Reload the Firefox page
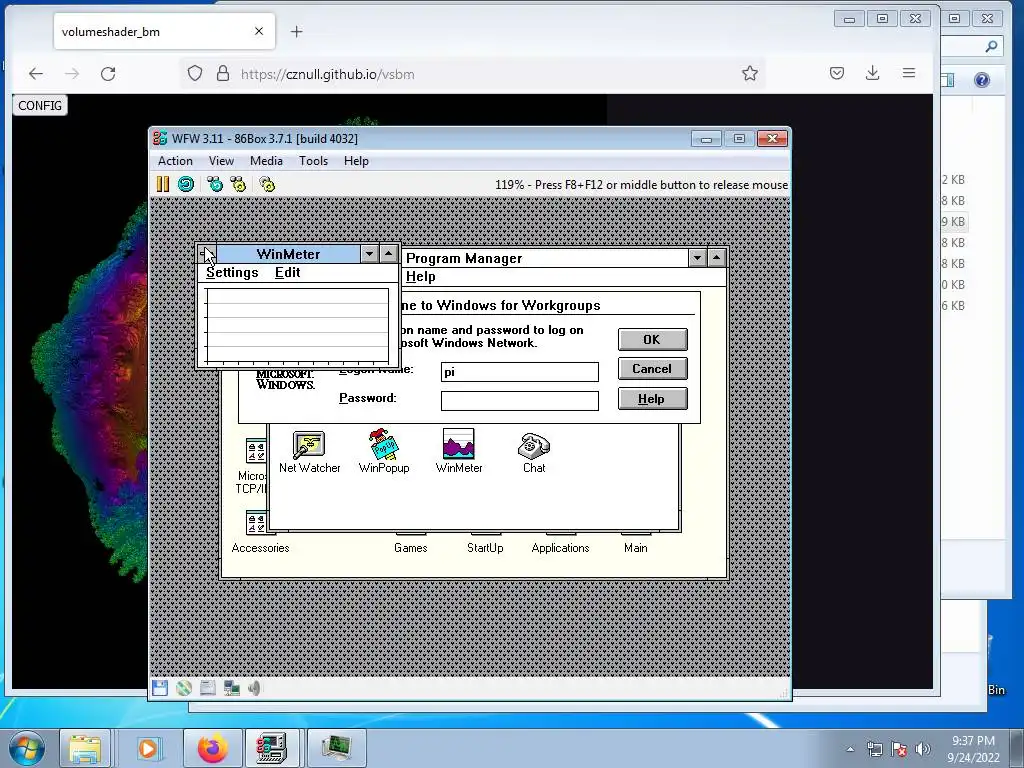The width and height of the screenshot is (1024, 768). (x=108, y=74)
